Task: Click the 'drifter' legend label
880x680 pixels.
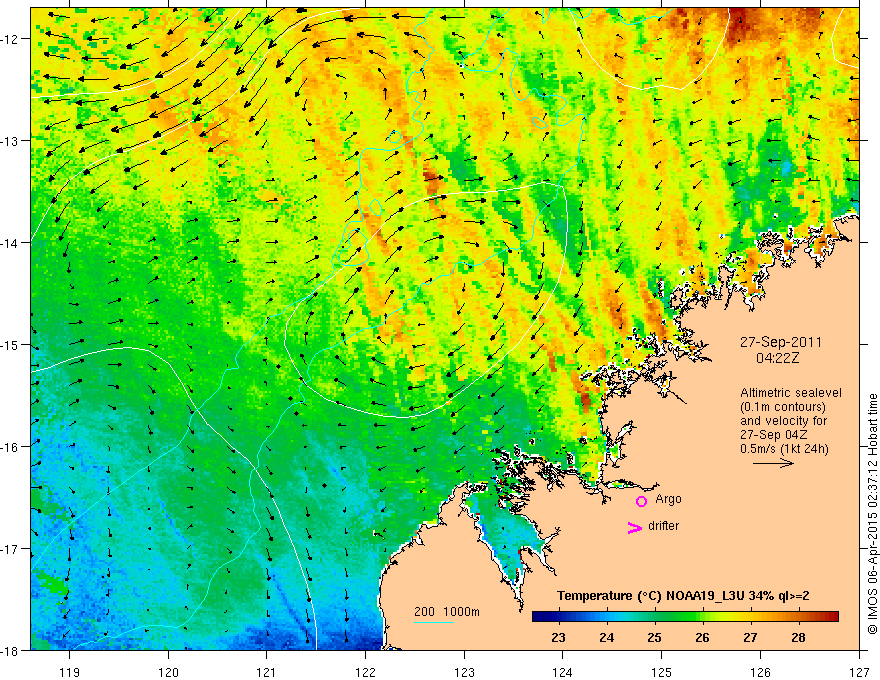Action: (x=663, y=526)
